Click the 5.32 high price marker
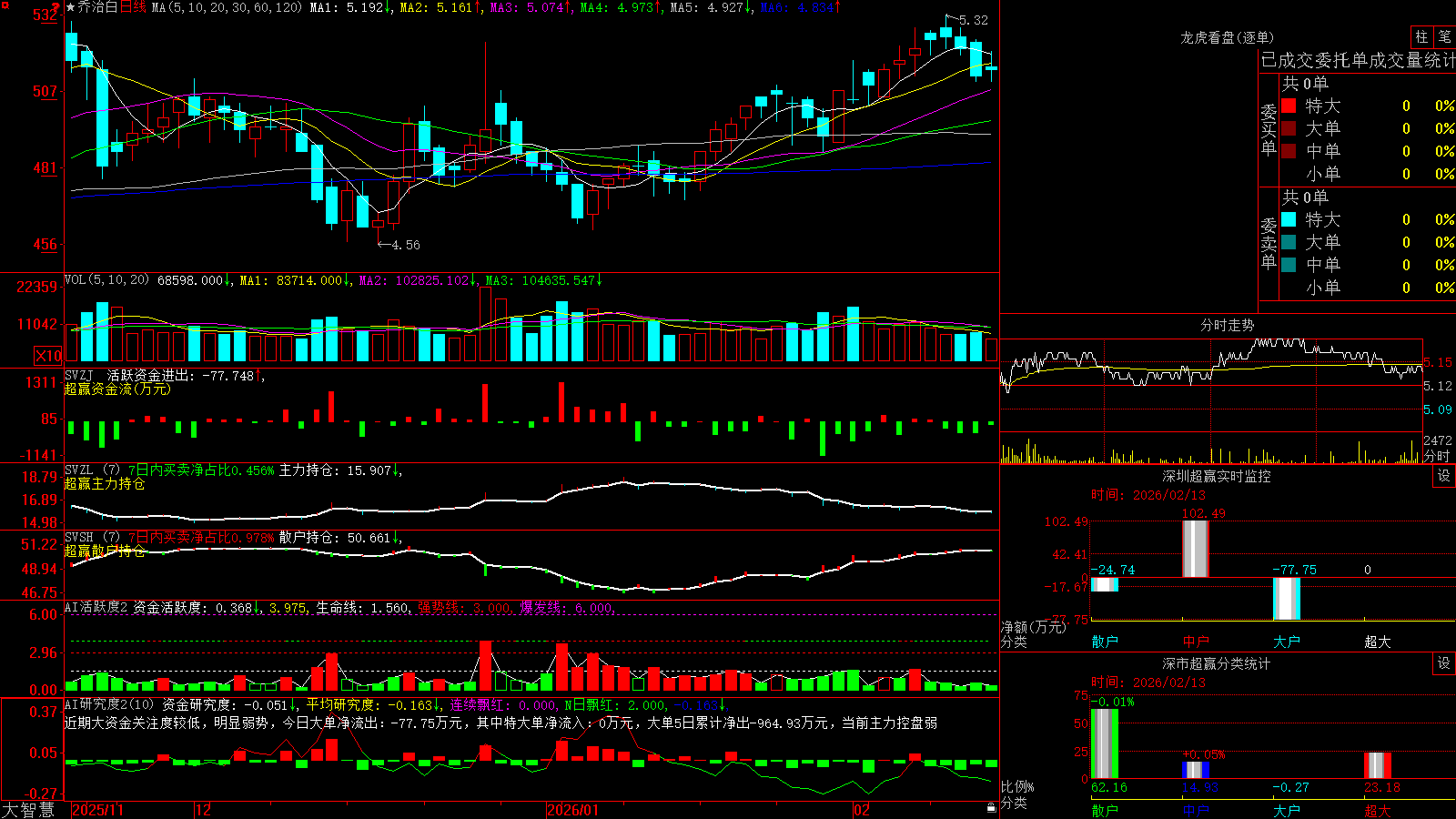Image resolution: width=1456 pixels, height=819 pixels. 973,20
